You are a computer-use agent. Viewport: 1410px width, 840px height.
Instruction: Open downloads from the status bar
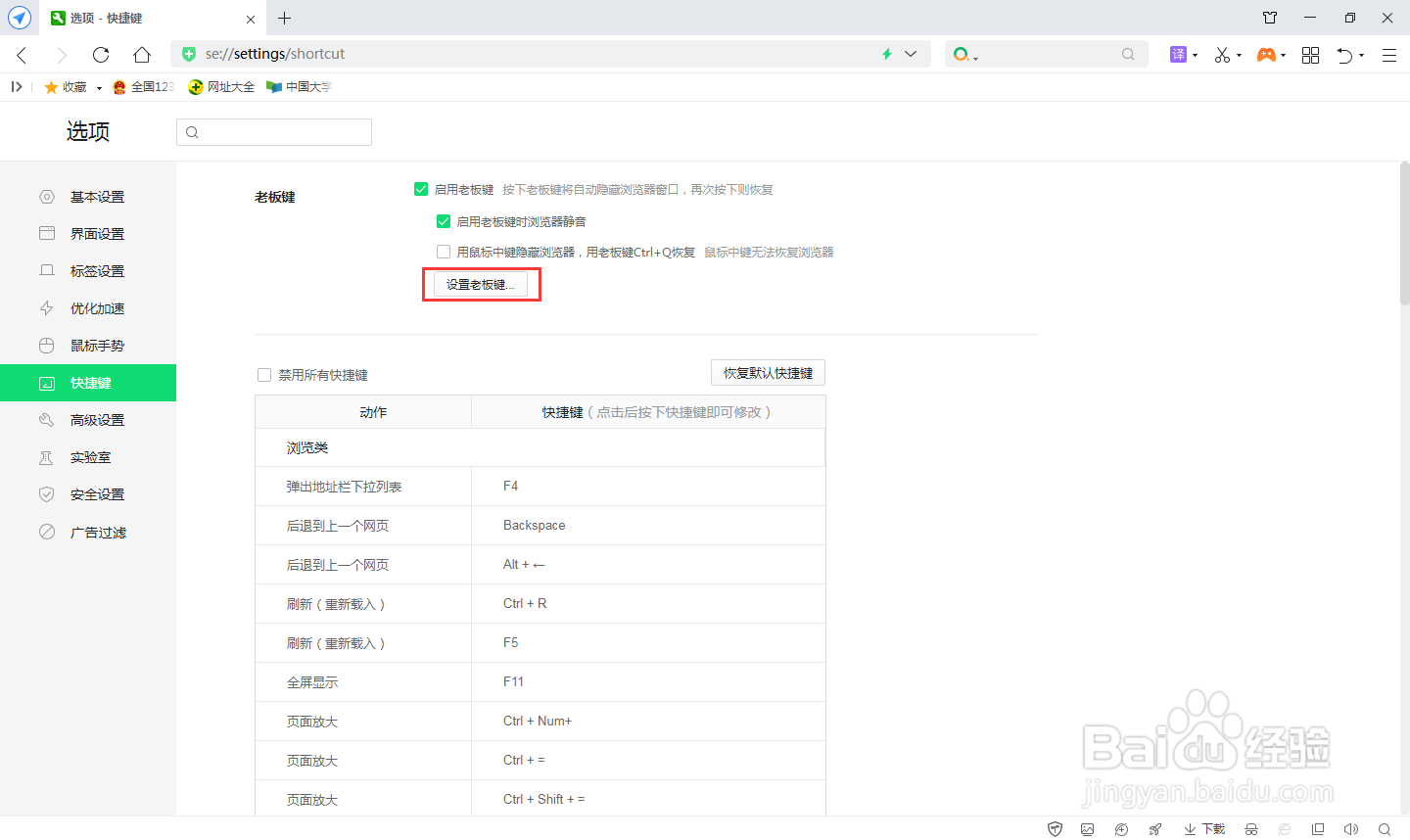click(x=1204, y=829)
